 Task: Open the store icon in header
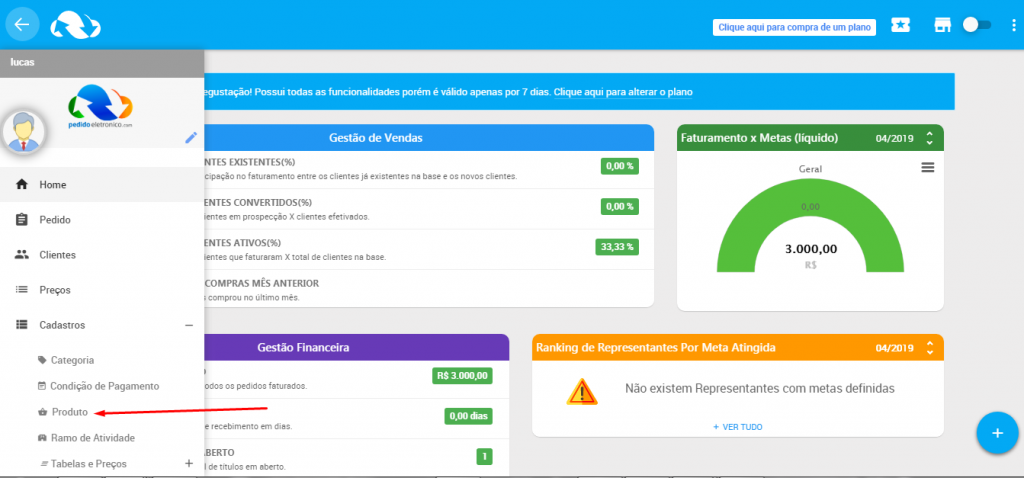pyautogui.click(x=941, y=25)
